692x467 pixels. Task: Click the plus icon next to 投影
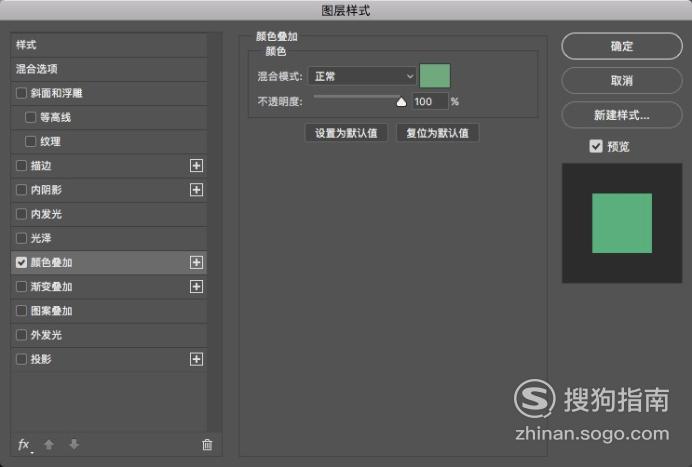click(196, 359)
